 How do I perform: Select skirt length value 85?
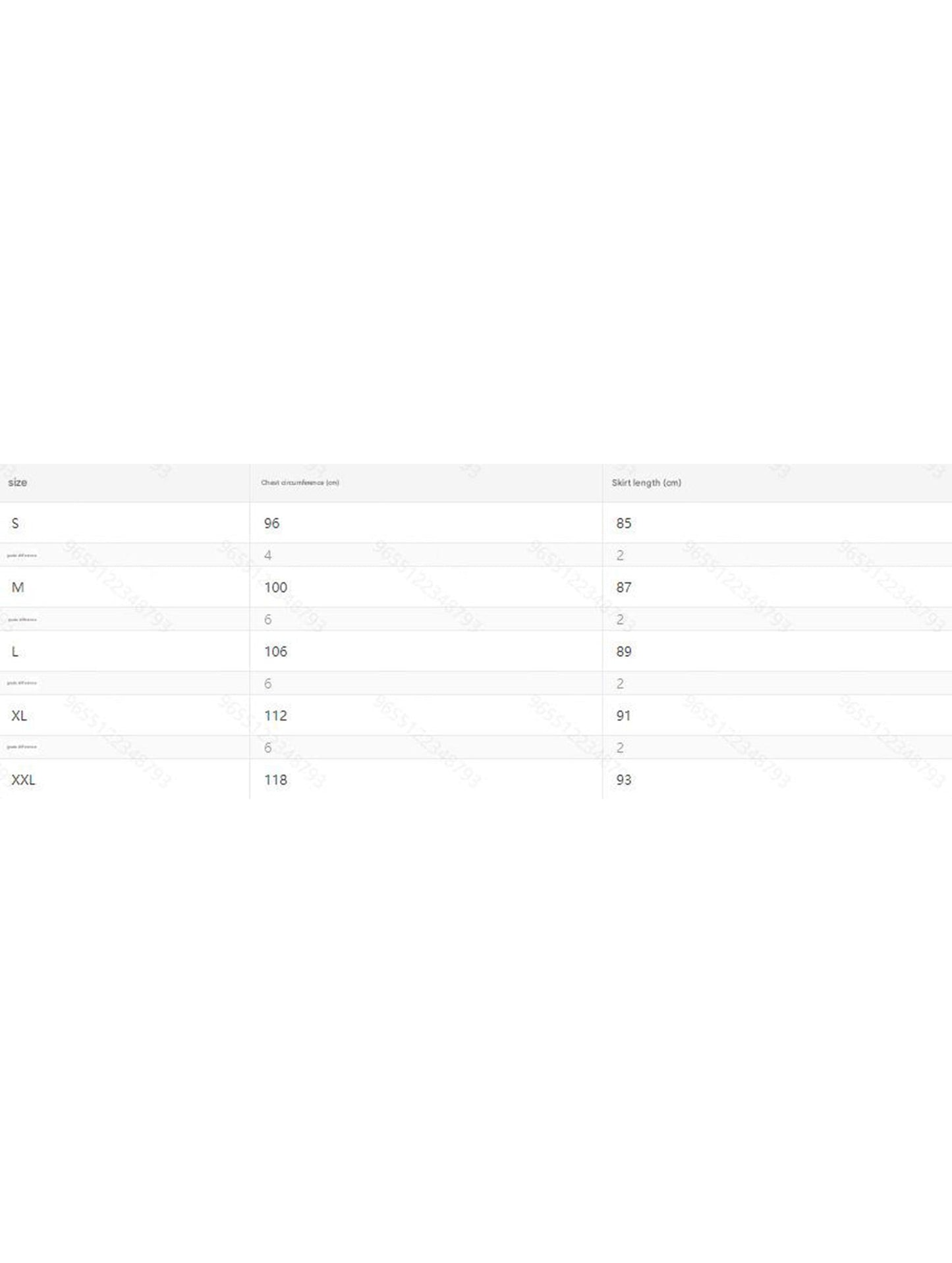tap(623, 523)
